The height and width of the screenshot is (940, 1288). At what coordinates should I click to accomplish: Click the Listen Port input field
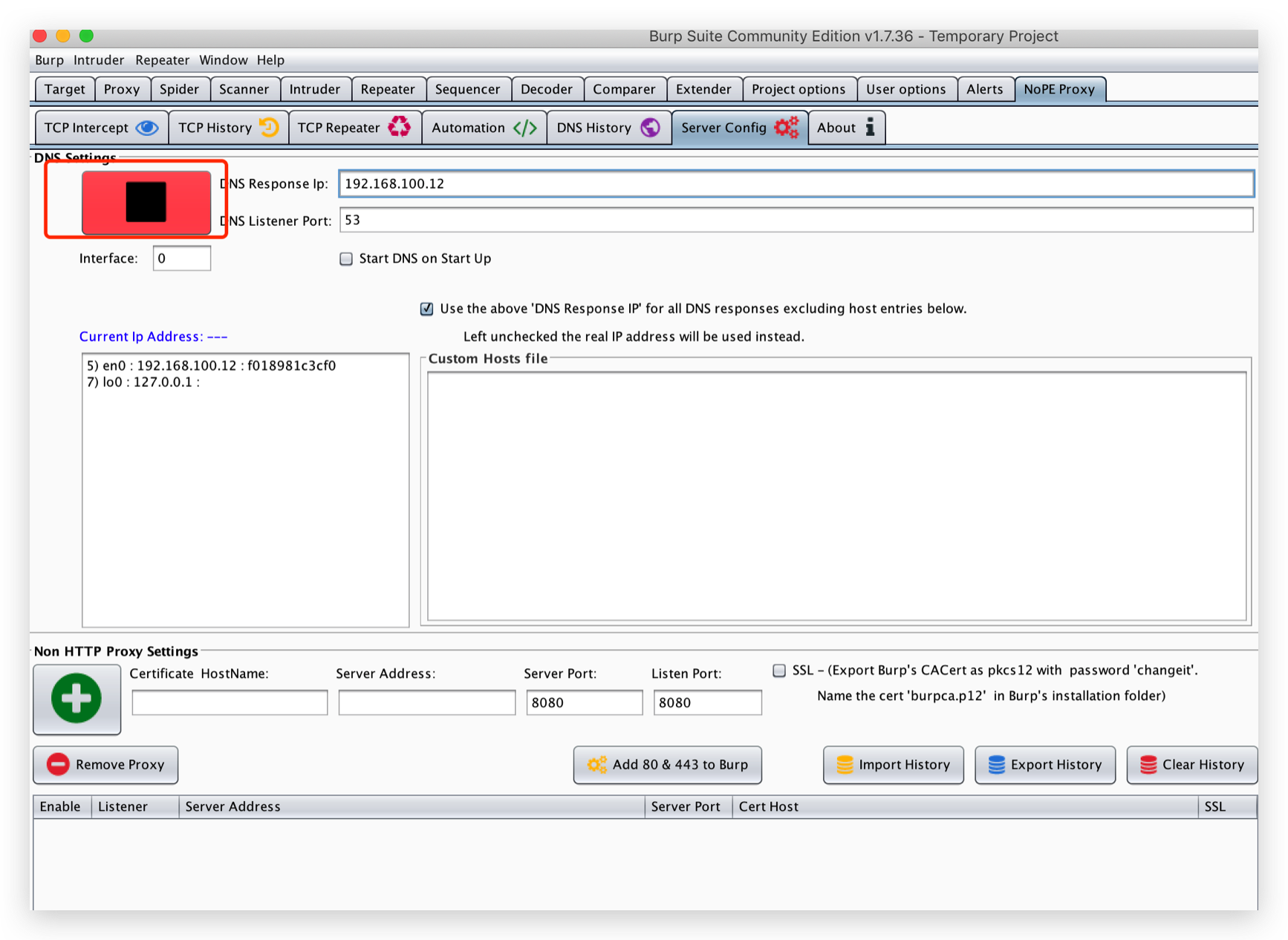708,702
